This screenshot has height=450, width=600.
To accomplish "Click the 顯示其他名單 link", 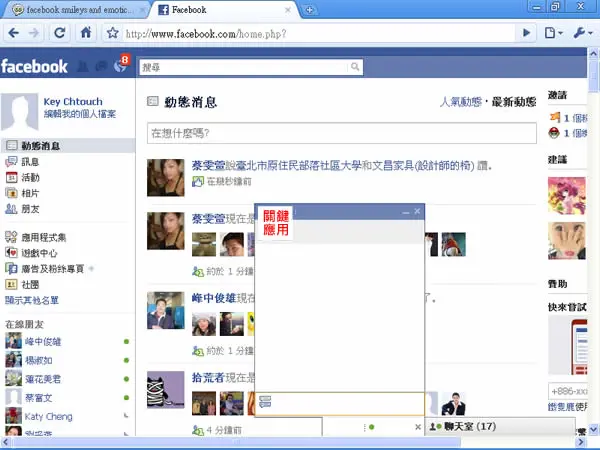I will pos(32,300).
